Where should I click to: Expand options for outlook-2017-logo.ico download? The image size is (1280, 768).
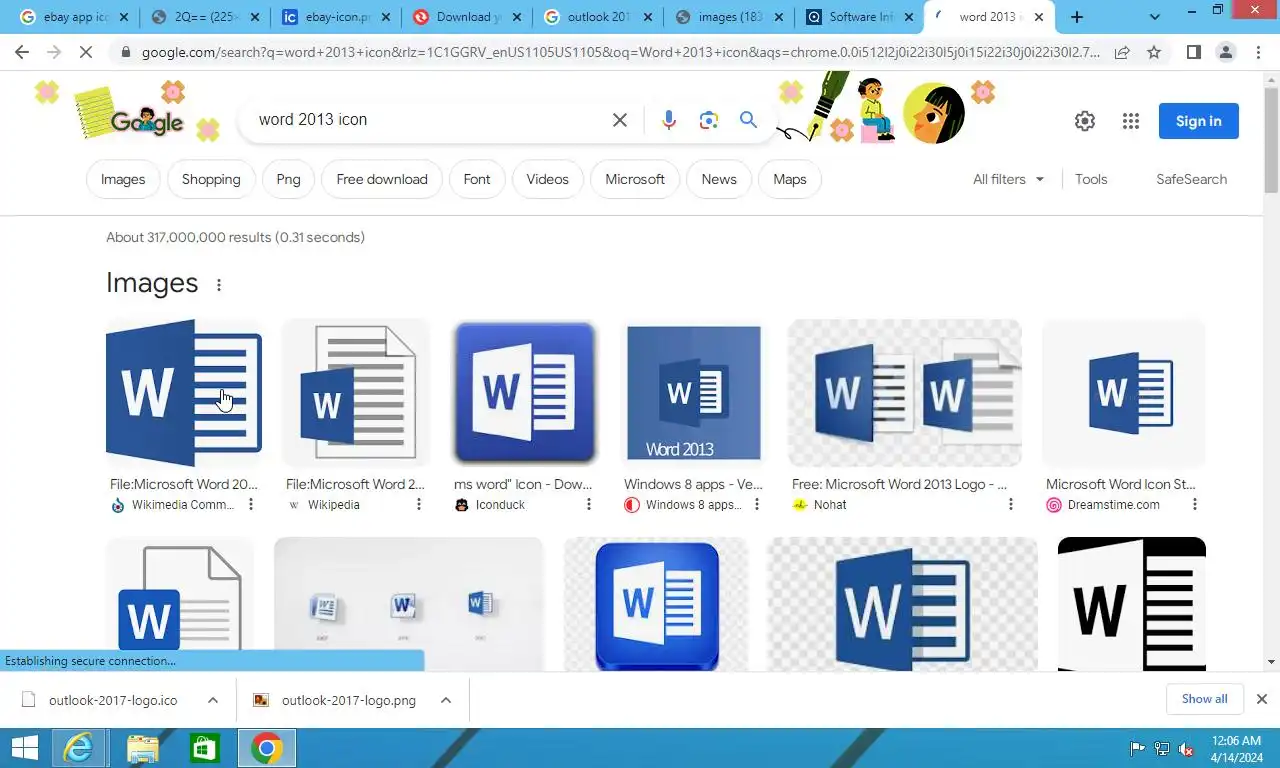coord(212,700)
